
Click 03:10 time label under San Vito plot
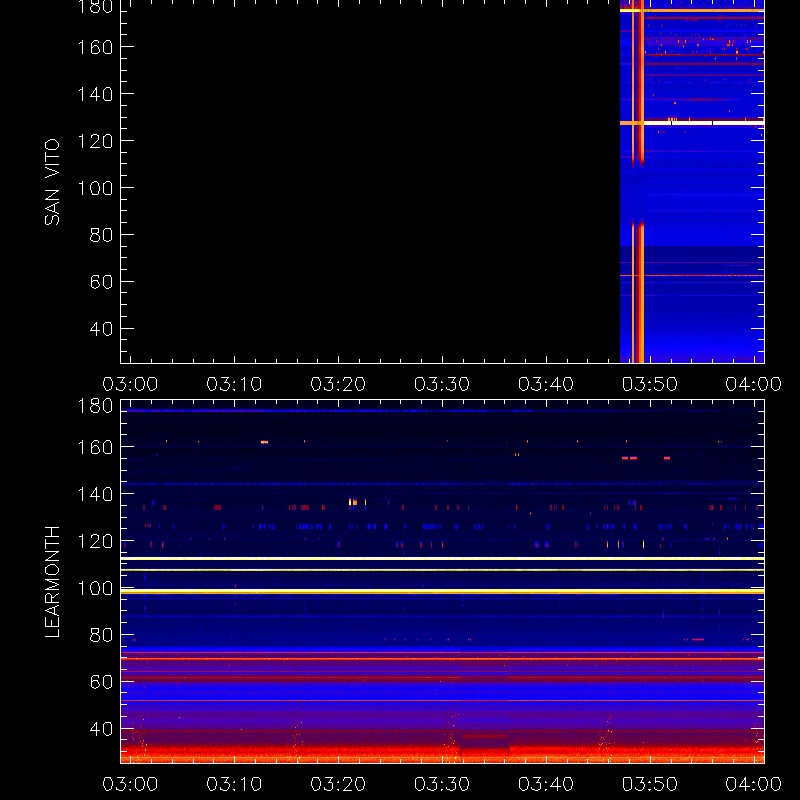(234, 384)
